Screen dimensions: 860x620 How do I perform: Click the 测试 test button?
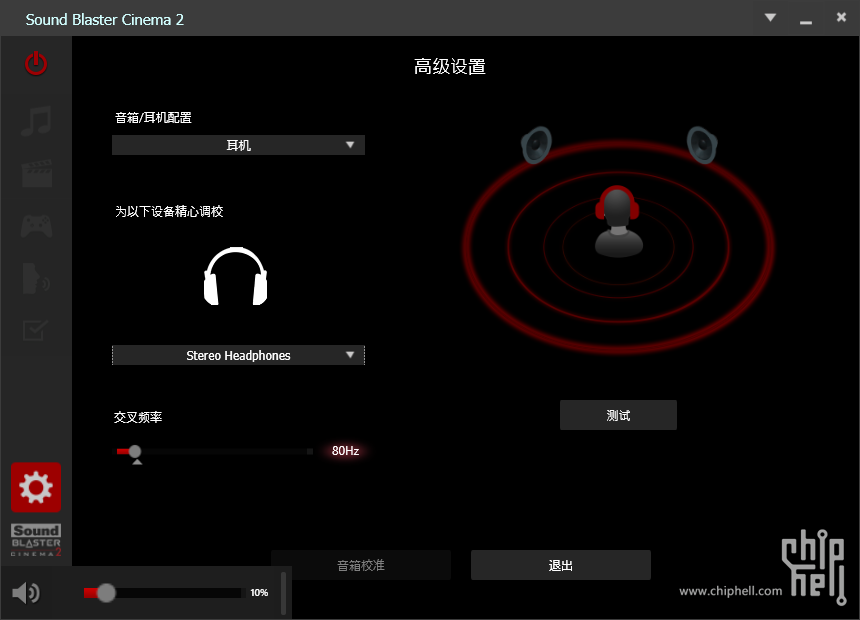coord(618,415)
